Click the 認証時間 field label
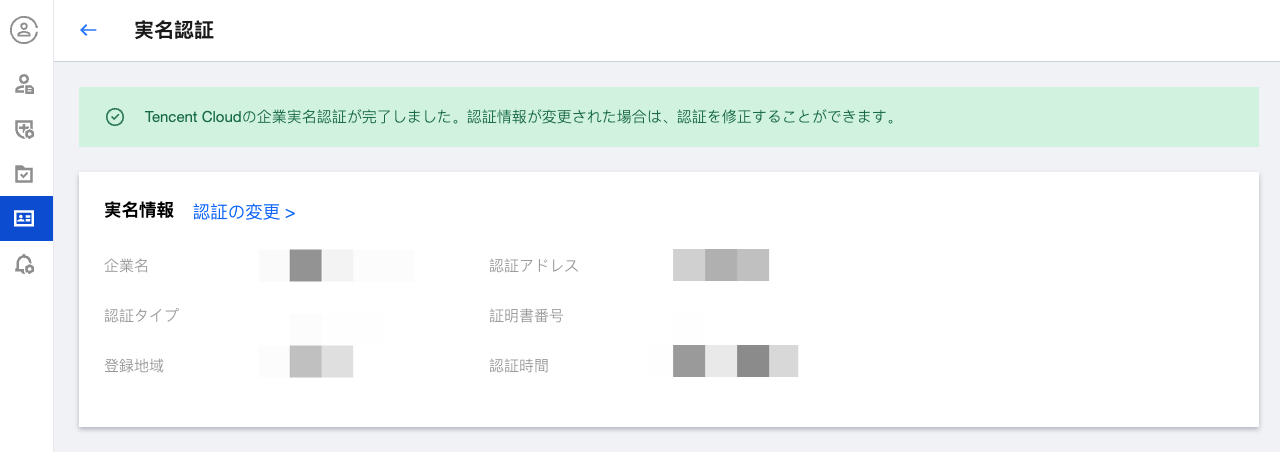The image size is (1280, 452). (519, 366)
